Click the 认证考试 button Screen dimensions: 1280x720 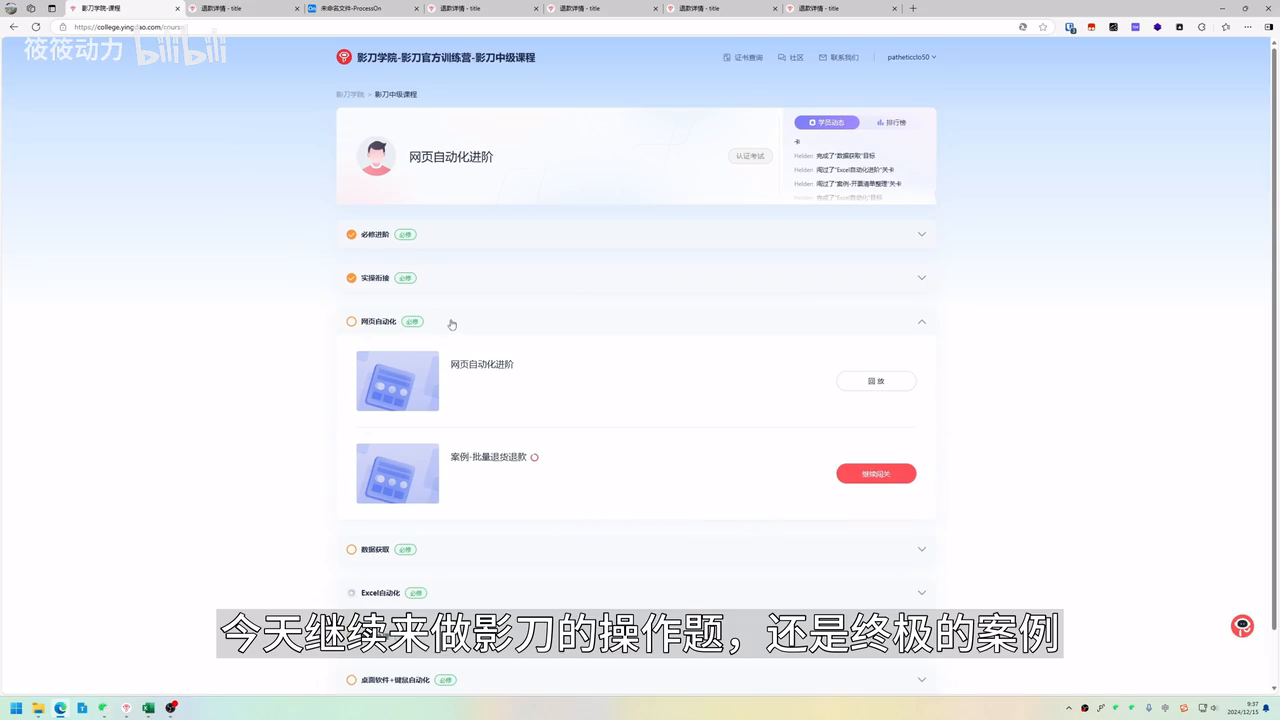tap(750, 156)
